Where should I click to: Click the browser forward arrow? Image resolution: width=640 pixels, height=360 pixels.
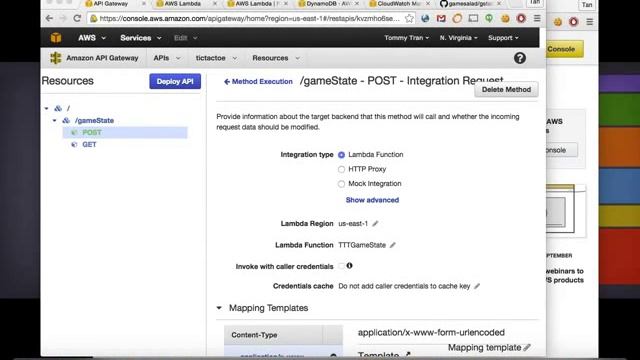[x=63, y=18]
